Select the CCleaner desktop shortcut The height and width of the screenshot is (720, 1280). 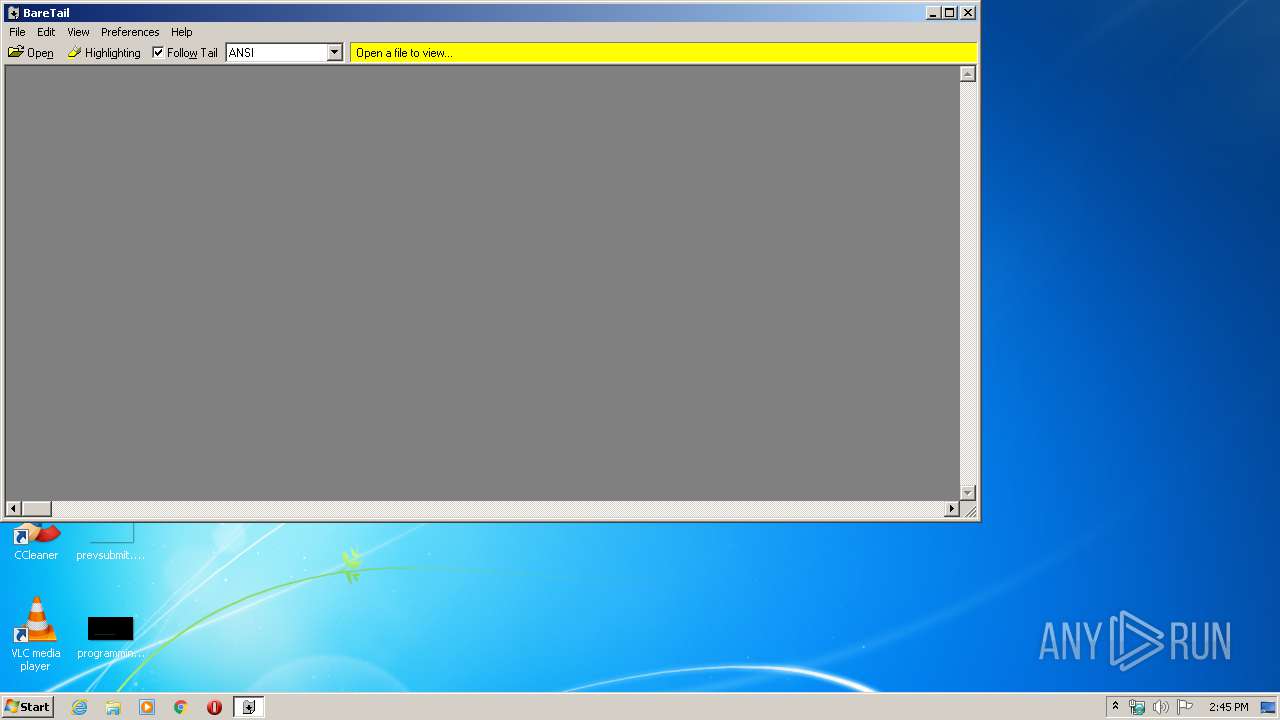[36, 542]
